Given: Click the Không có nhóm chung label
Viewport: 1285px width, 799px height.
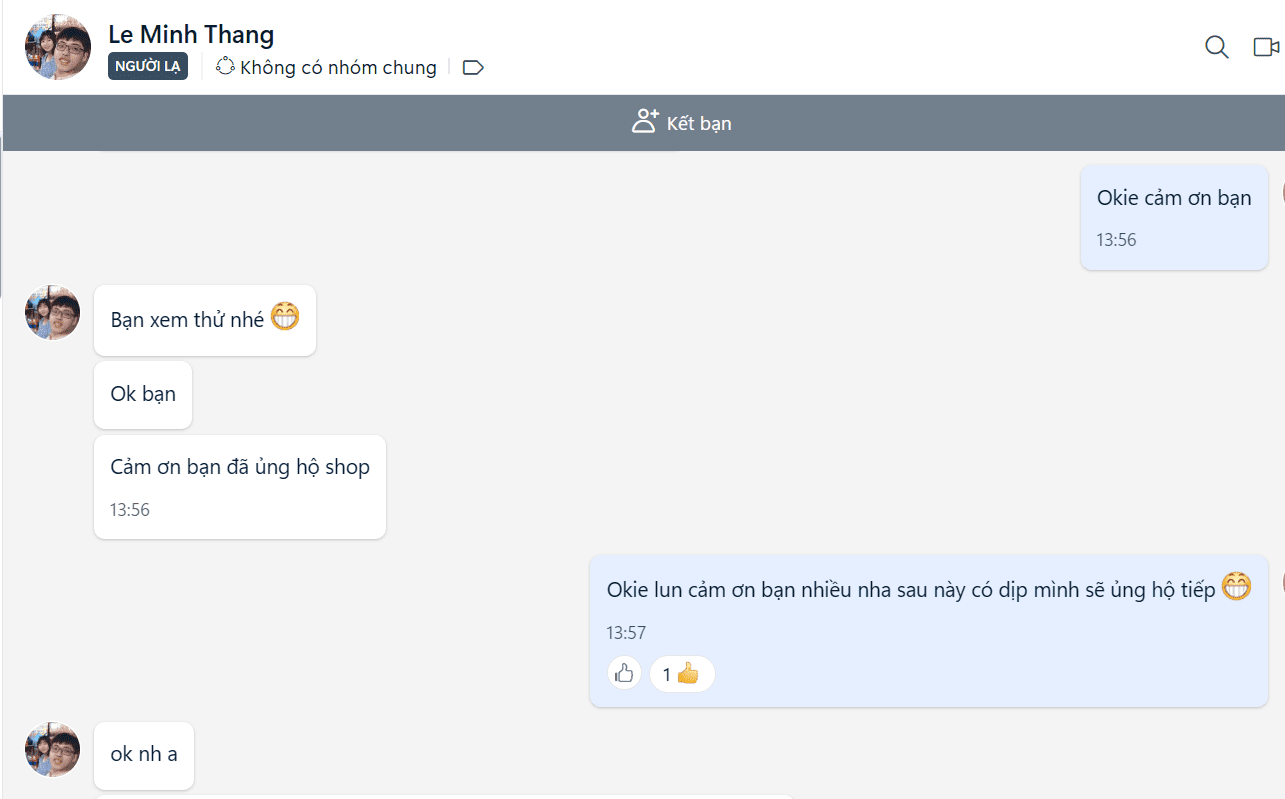Looking at the screenshot, I should tap(338, 67).
